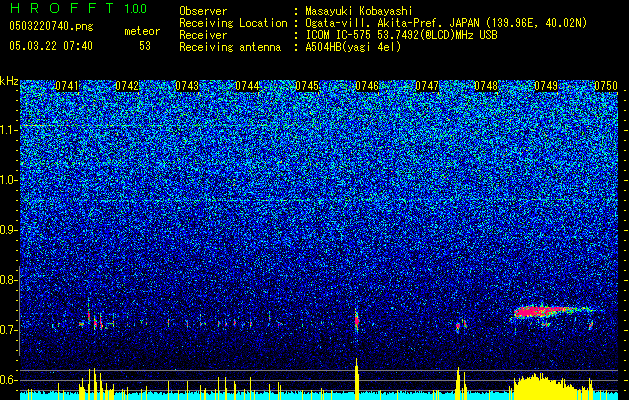The image size is (629, 400).
Task: Click the 0.7 frequency axis label
Action: pos(8,330)
